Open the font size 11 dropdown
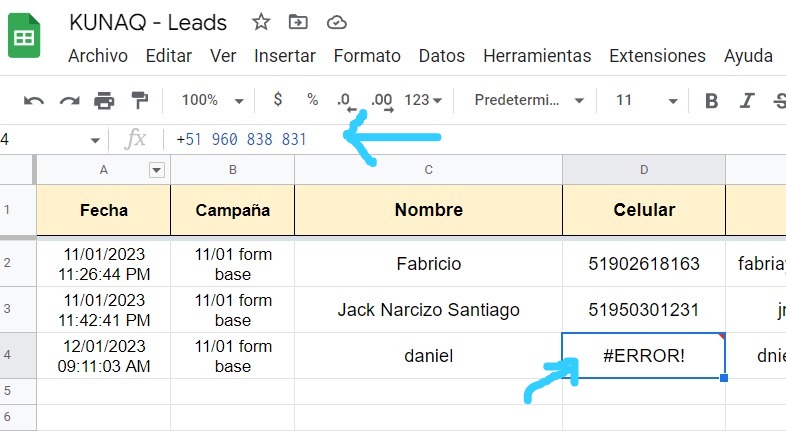786x431 pixels. click(646, 100)
